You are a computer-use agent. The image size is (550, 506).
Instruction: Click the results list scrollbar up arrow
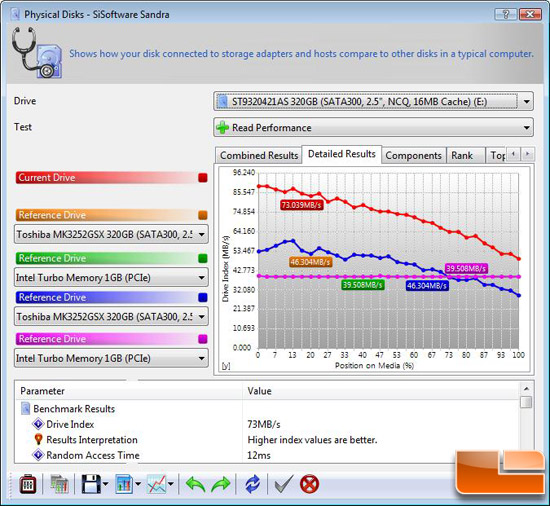(526, 389)
